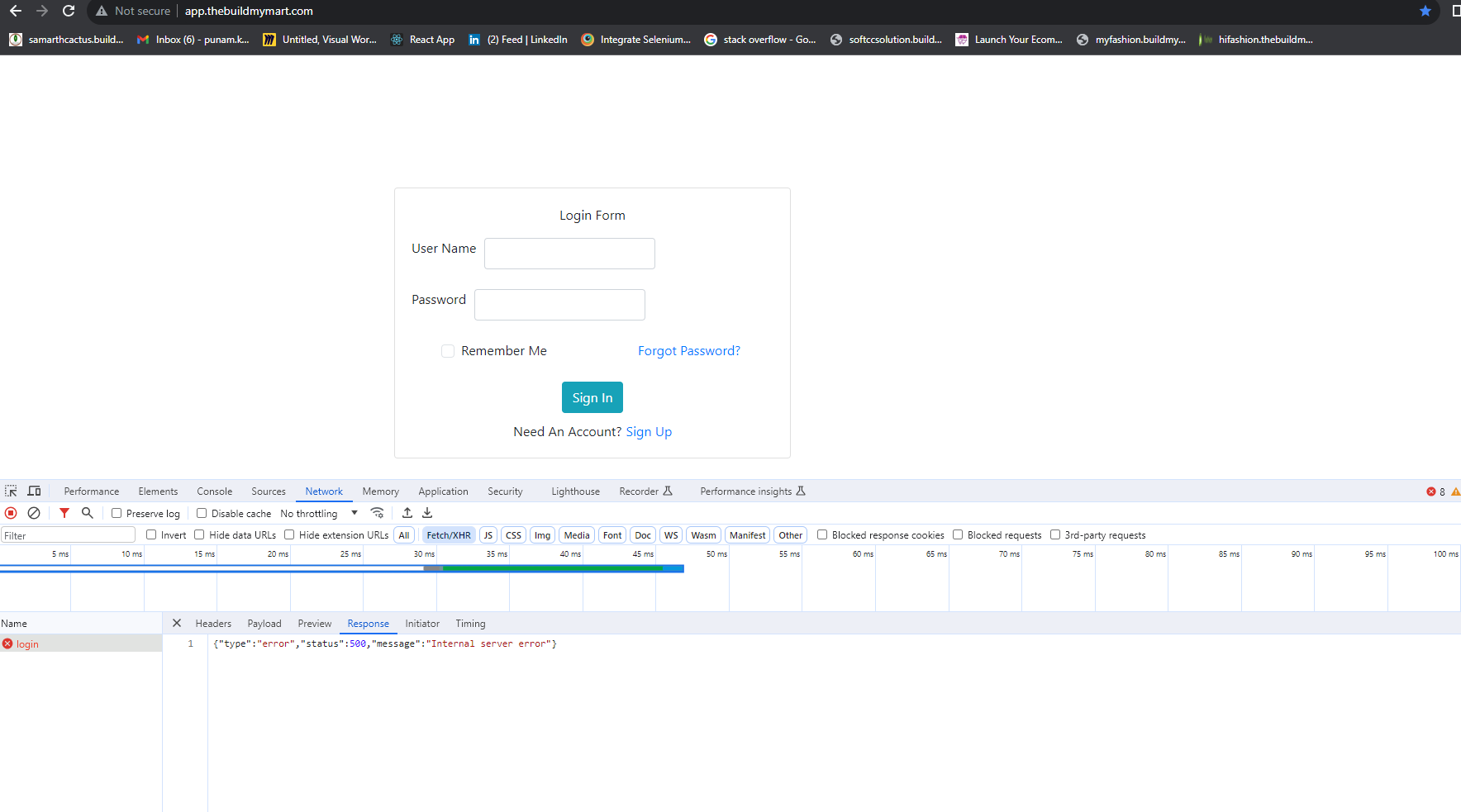Open the request Timing tab
The image size is (1461, 812).
pyautogui.click(x=470, y=624)
